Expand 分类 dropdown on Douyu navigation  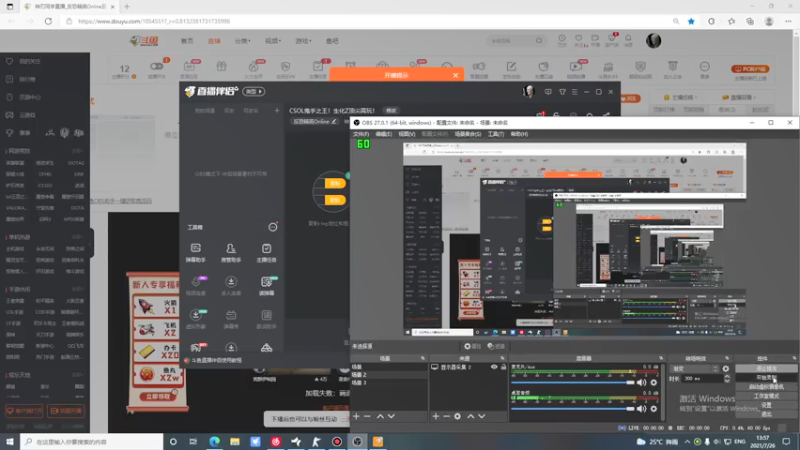(242, 41)
